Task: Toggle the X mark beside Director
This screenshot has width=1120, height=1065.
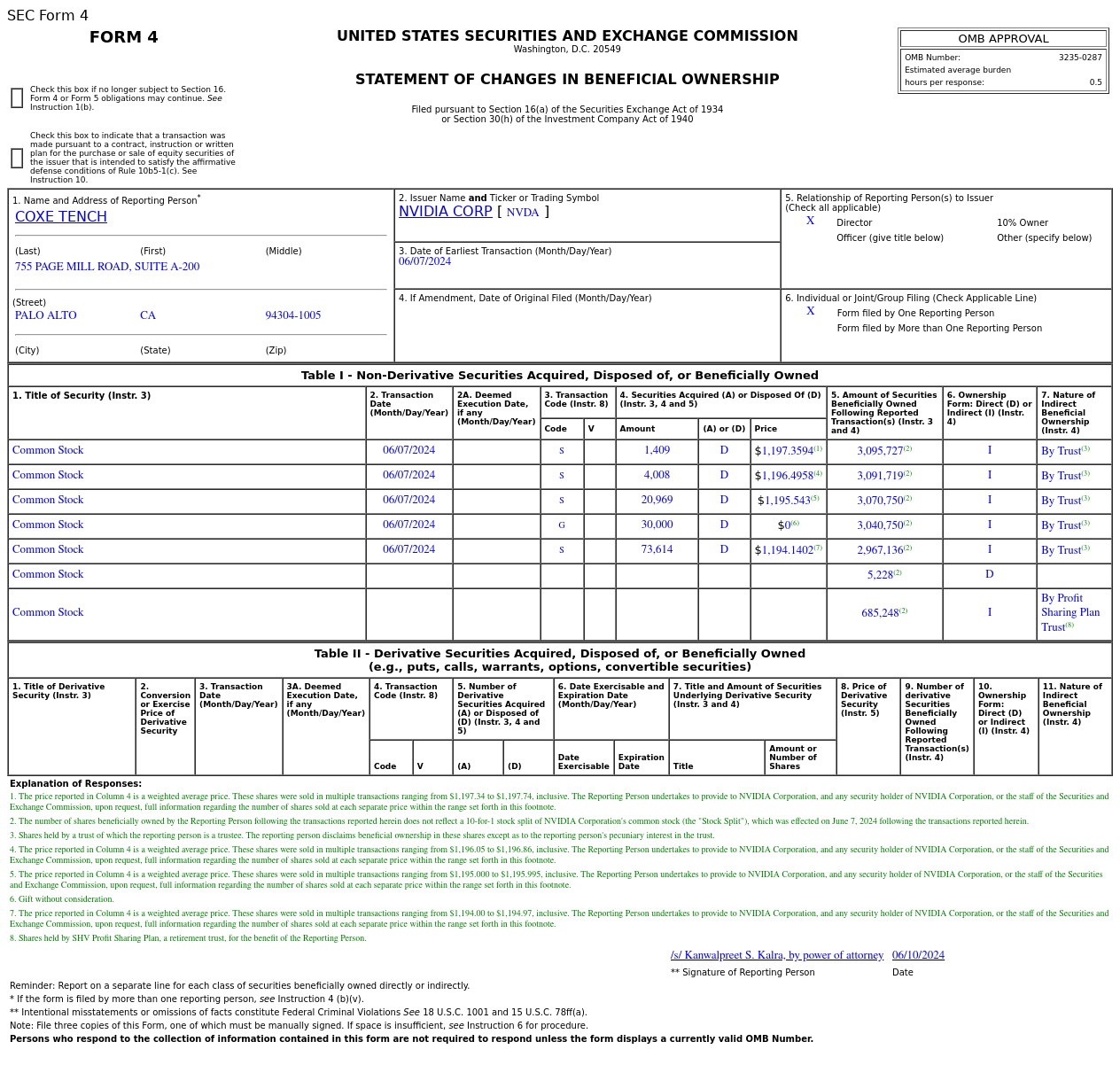Action: click(810, 222)
